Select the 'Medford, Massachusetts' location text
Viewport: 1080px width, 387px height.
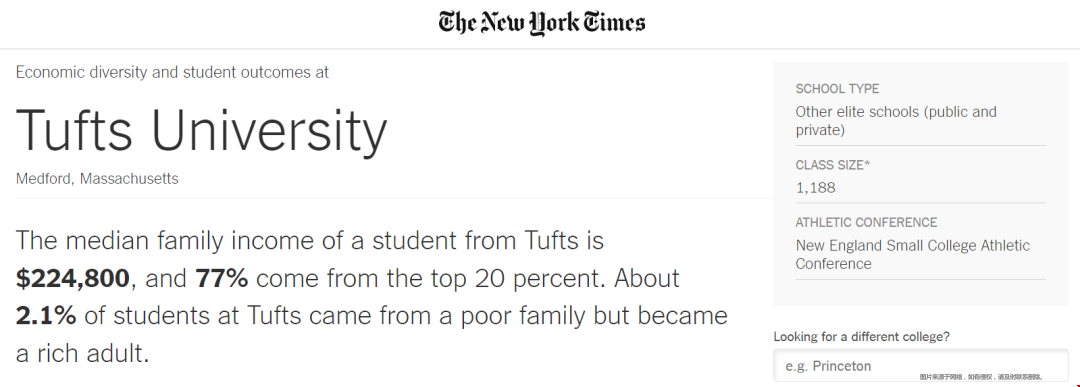pyautogui.click(x=97, y=178)
